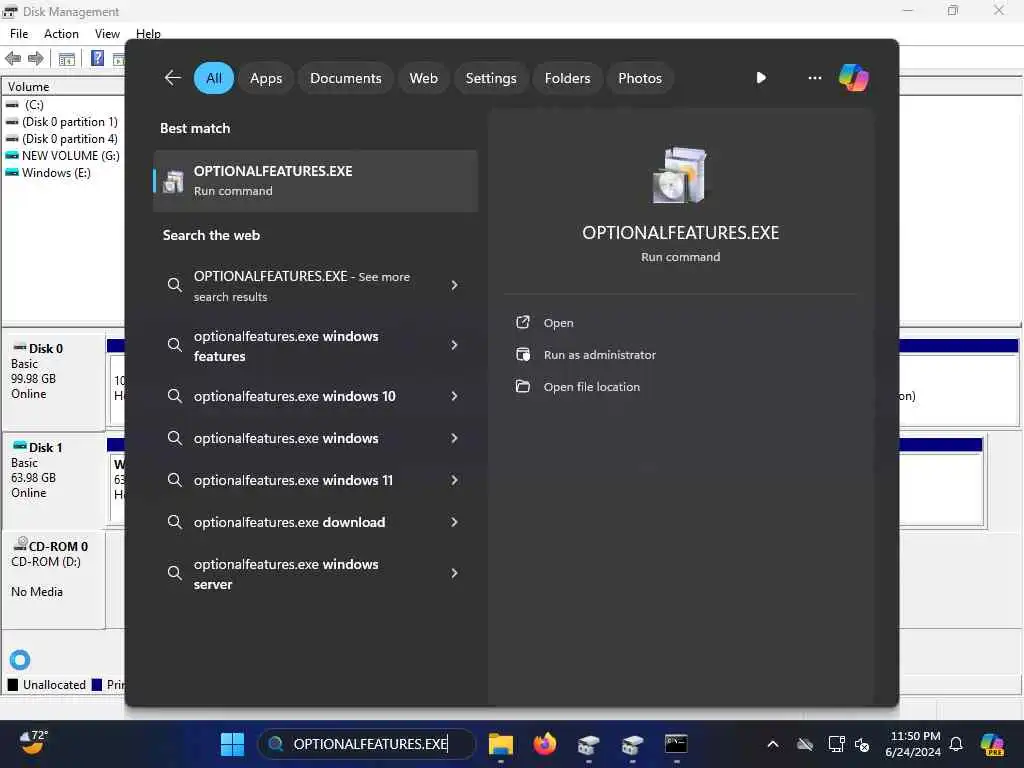Click the network display tray icon
Viewport: 1024px width, 768px height.
pos(836,744)
